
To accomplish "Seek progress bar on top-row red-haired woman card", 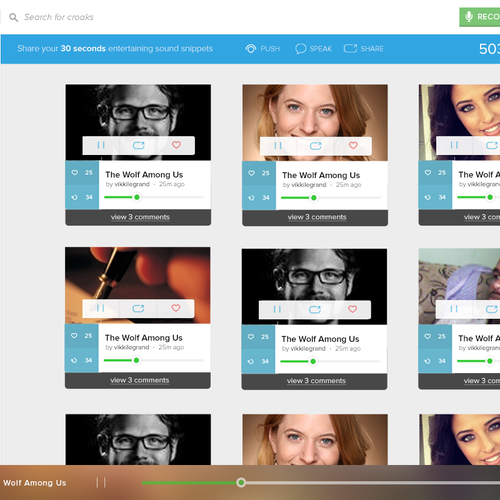I will point(331,198).
